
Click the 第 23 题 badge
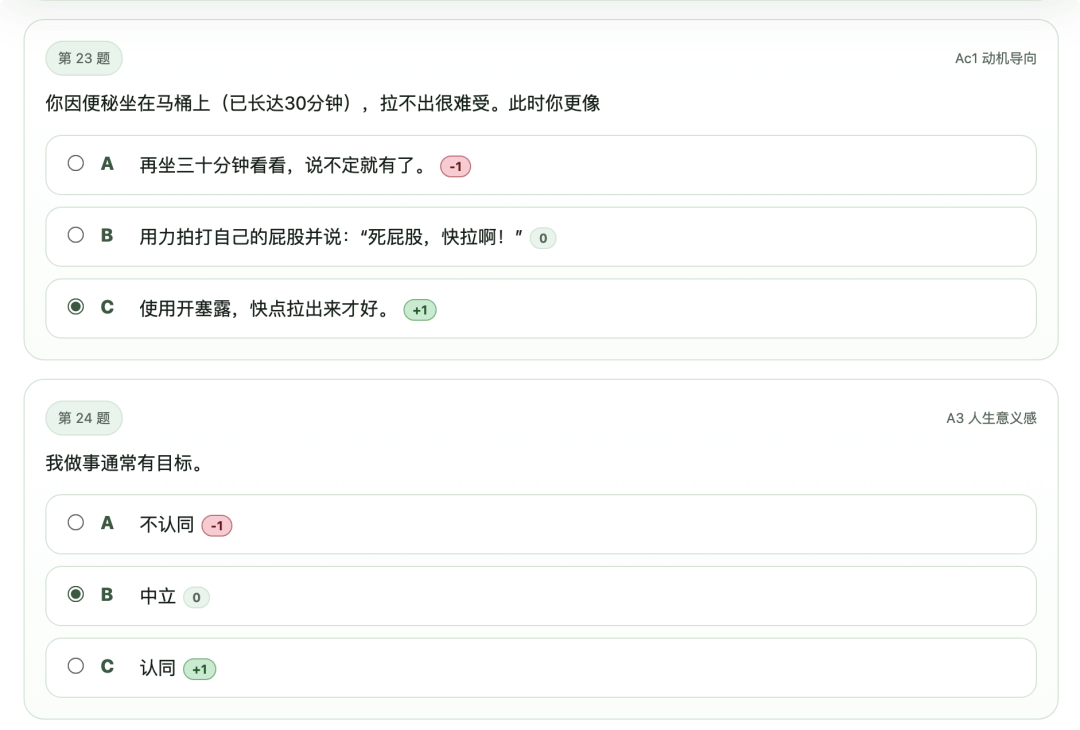[x=83, y=58]
